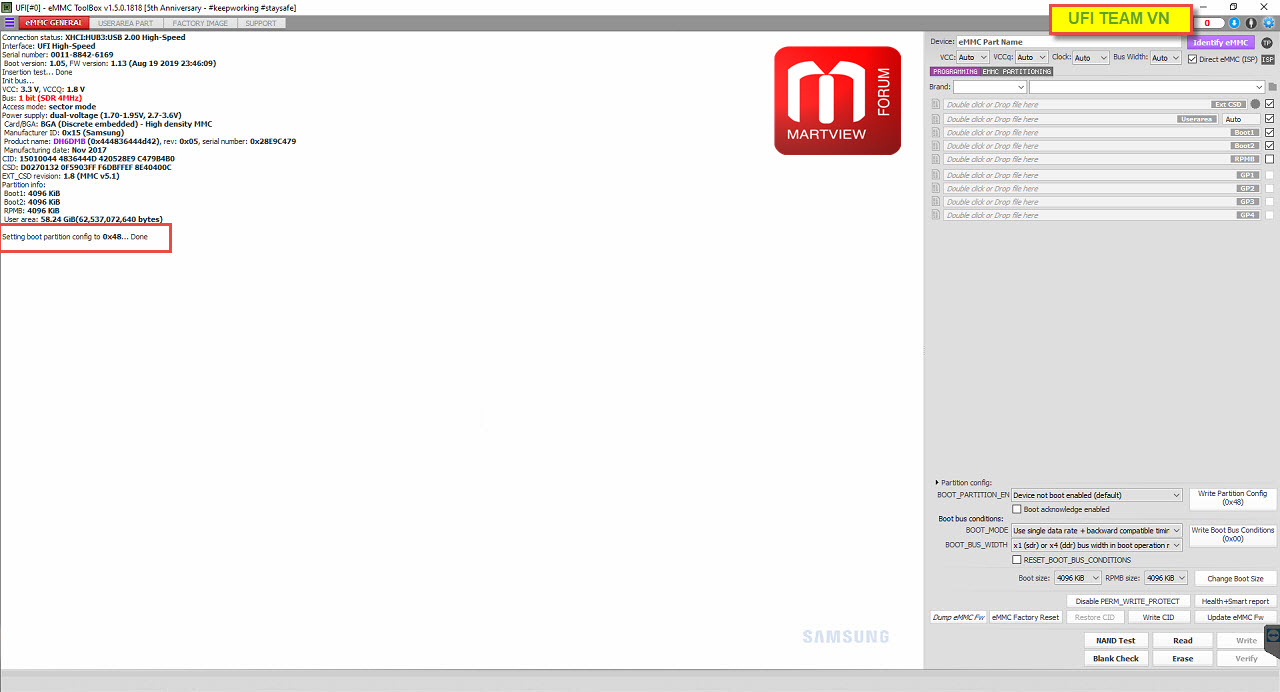Open the BOOT_BUS_WIDTH dropdown

[1097, 545]
